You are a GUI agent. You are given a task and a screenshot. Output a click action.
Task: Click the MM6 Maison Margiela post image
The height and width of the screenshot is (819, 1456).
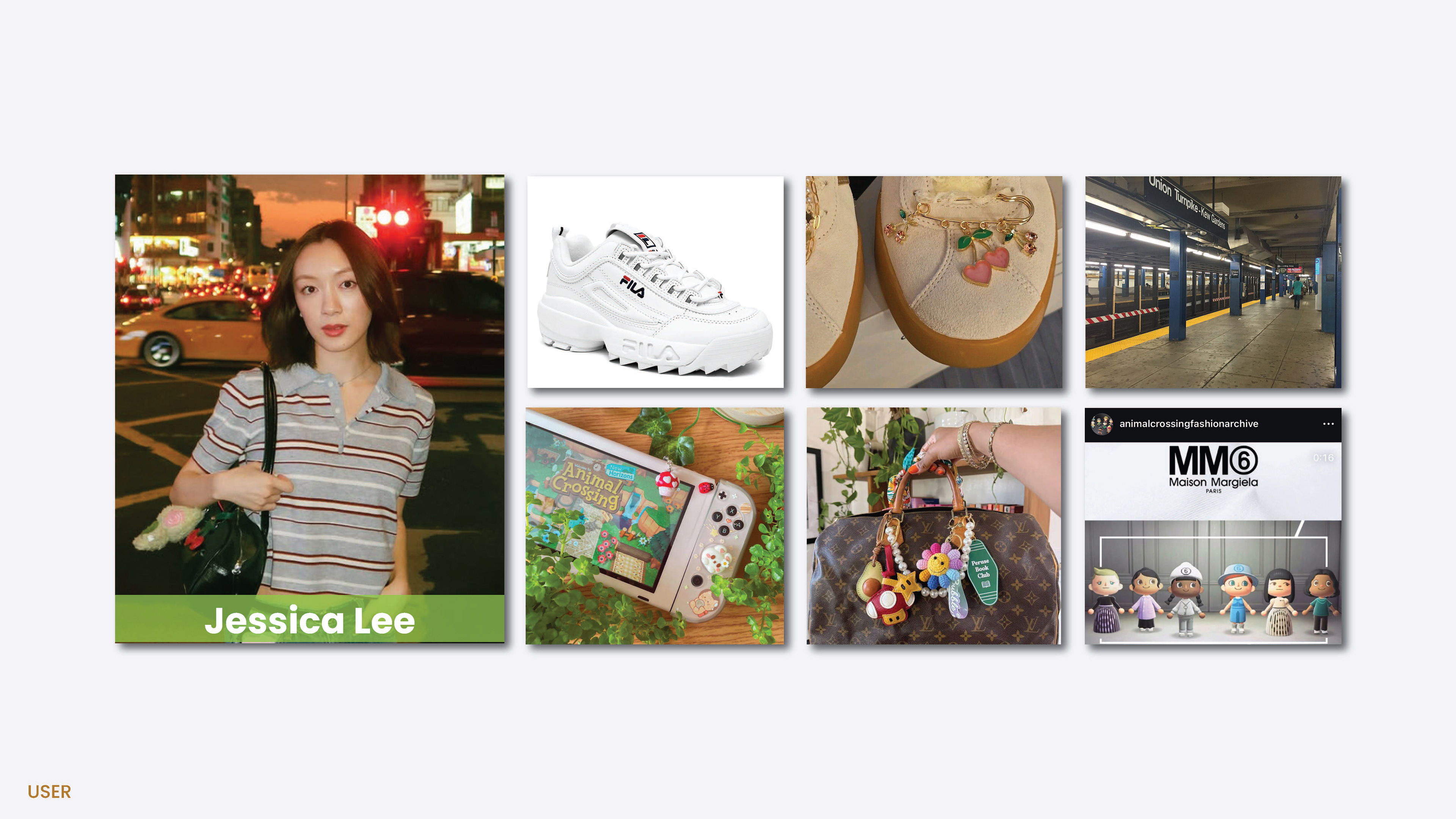click(1213, 526)
